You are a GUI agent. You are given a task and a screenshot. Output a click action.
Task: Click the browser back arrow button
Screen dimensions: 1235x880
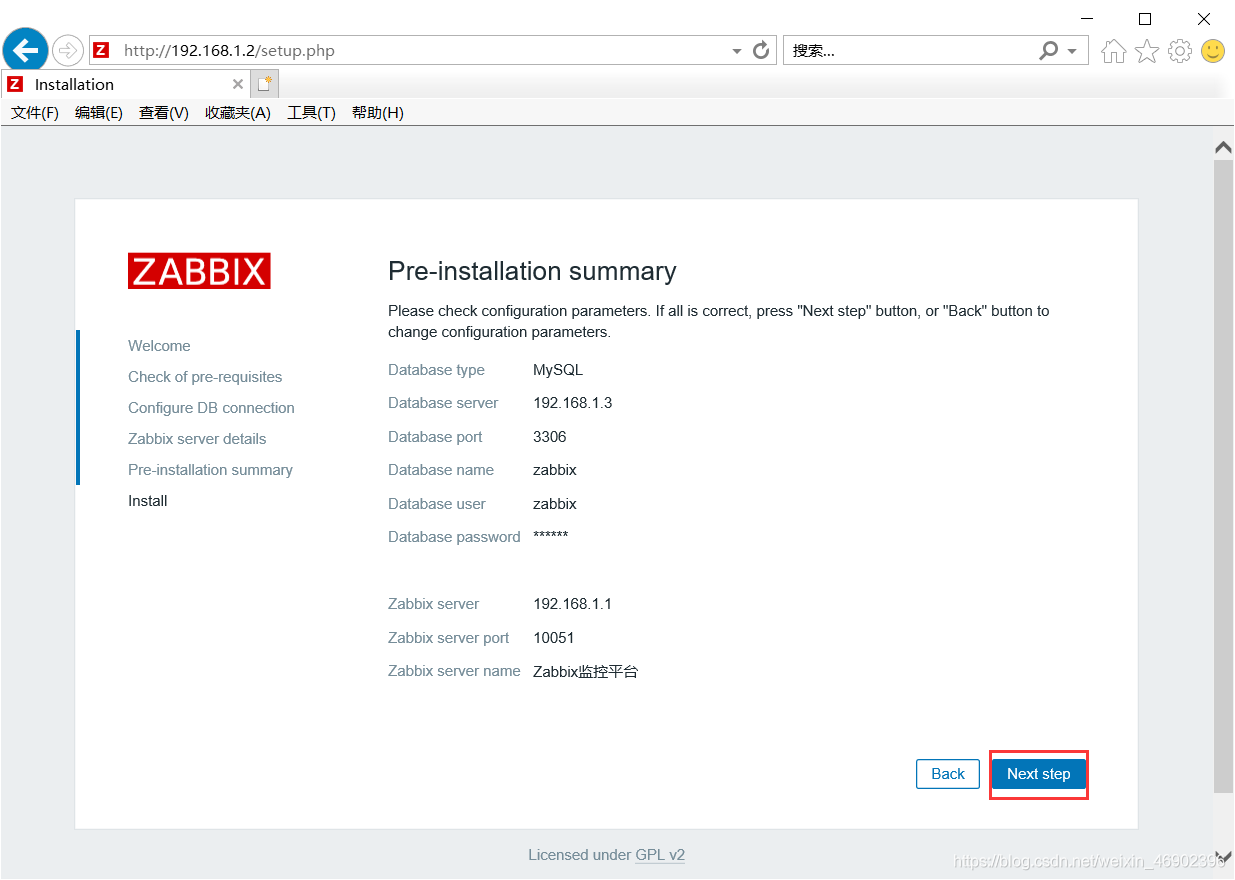pyautogui.click(x=26, y=49)
